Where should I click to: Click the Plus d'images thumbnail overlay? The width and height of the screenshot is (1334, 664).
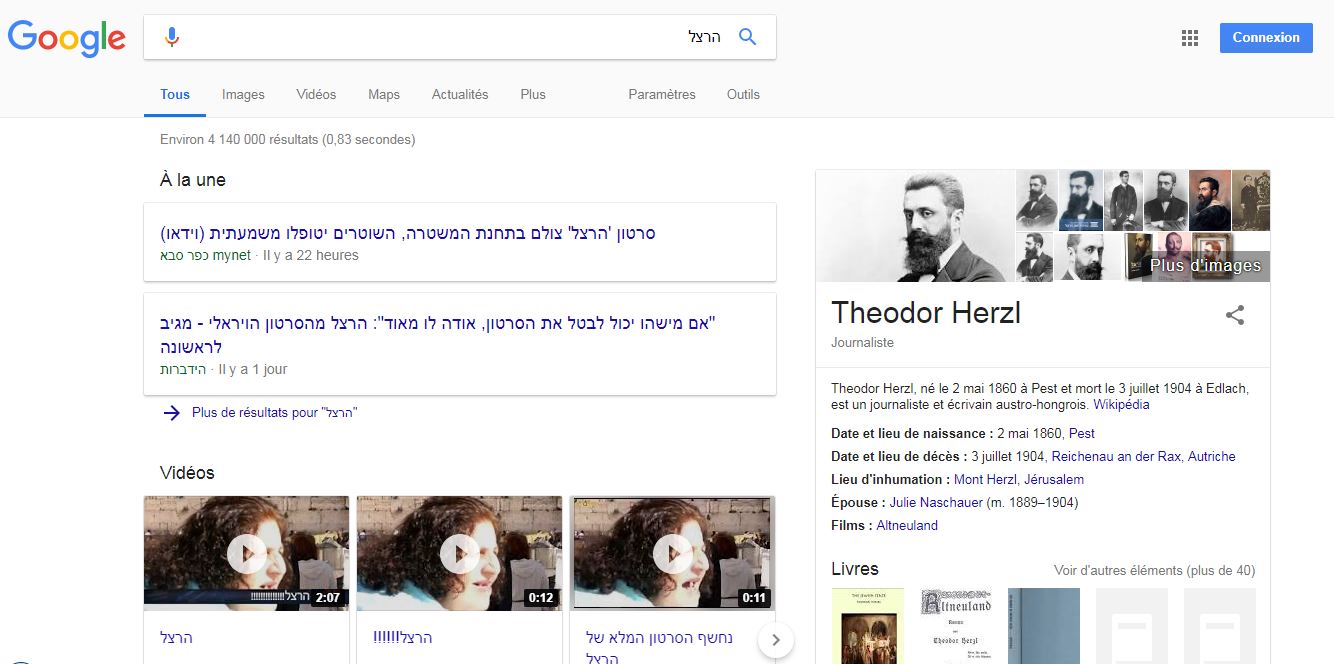[1205, 265]
